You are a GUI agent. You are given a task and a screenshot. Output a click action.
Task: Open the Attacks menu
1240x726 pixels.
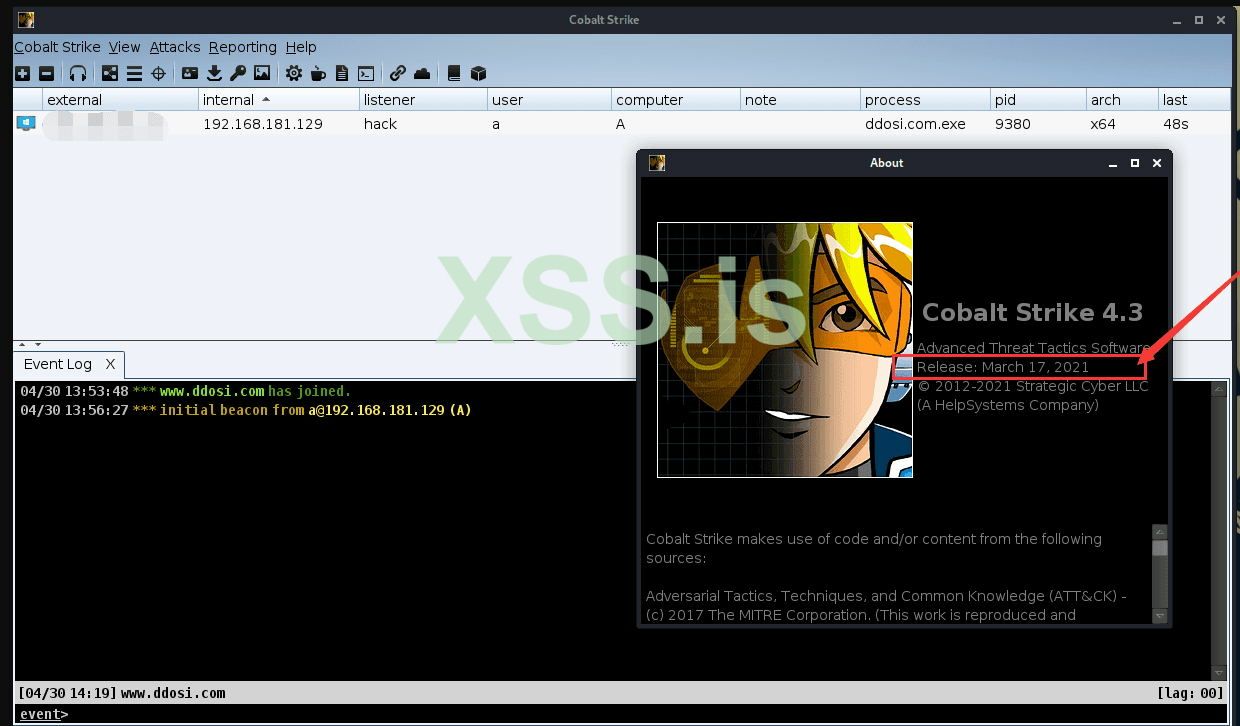point(175,47)
